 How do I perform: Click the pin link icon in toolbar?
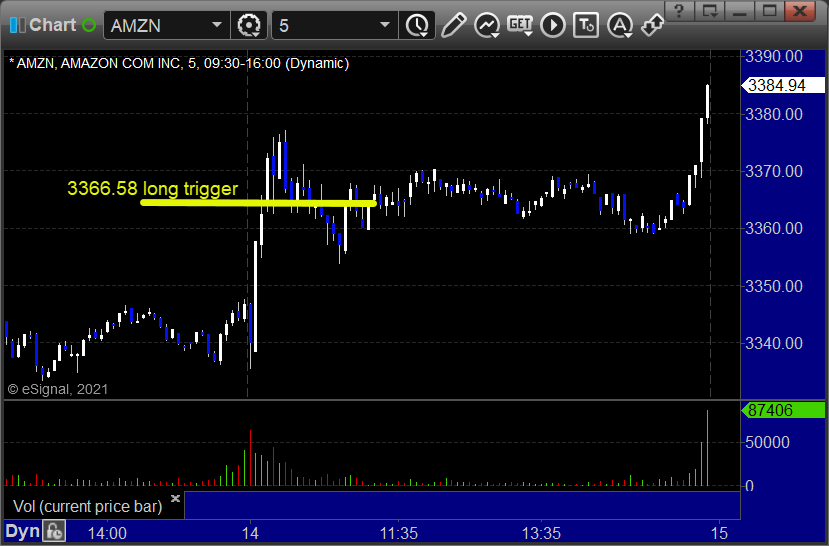[652, 25]
